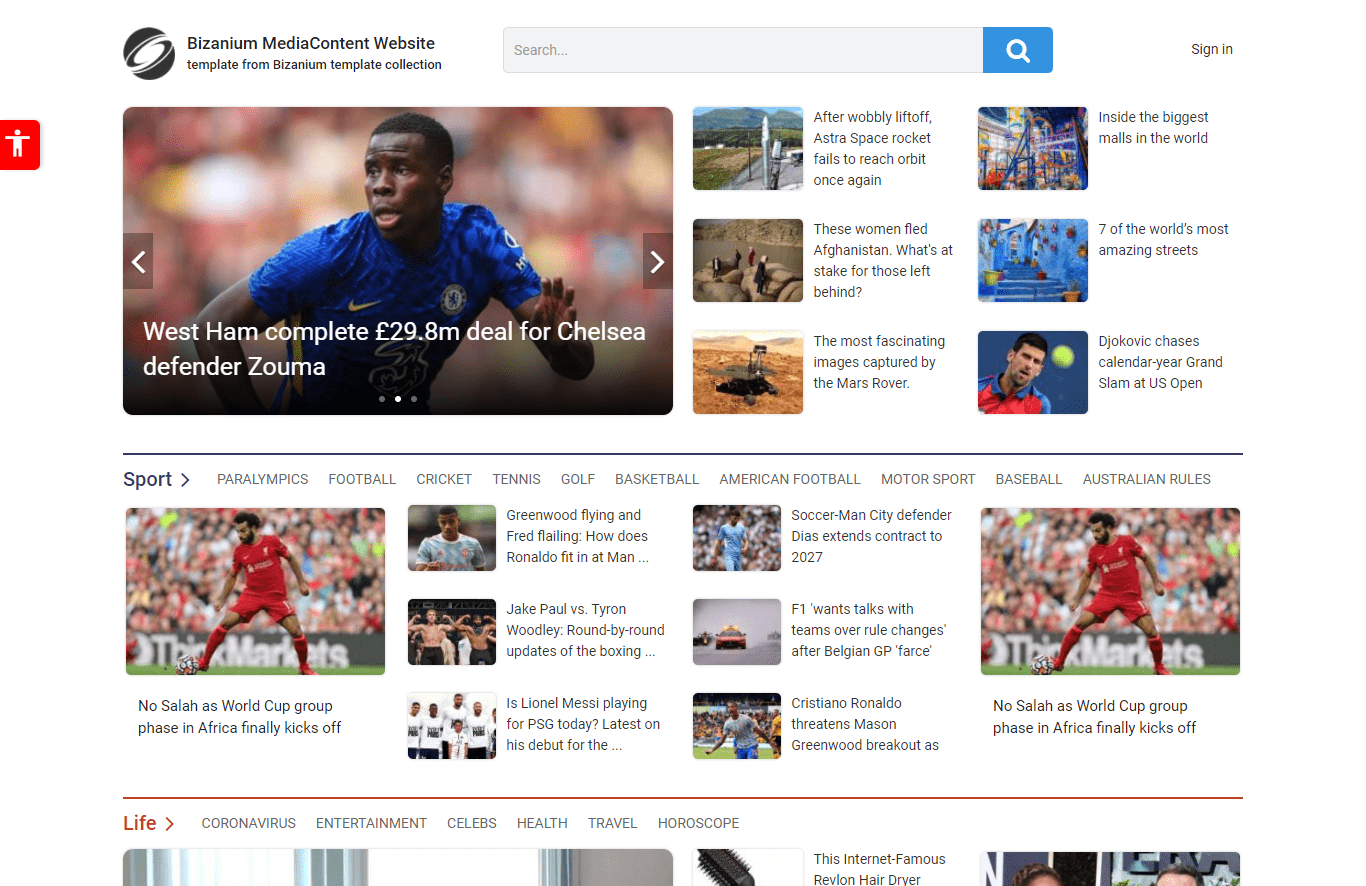Viewport: 1366px width, 886px height.
Task: Open the Motor Sport category
Action: (x=928, y=479)
